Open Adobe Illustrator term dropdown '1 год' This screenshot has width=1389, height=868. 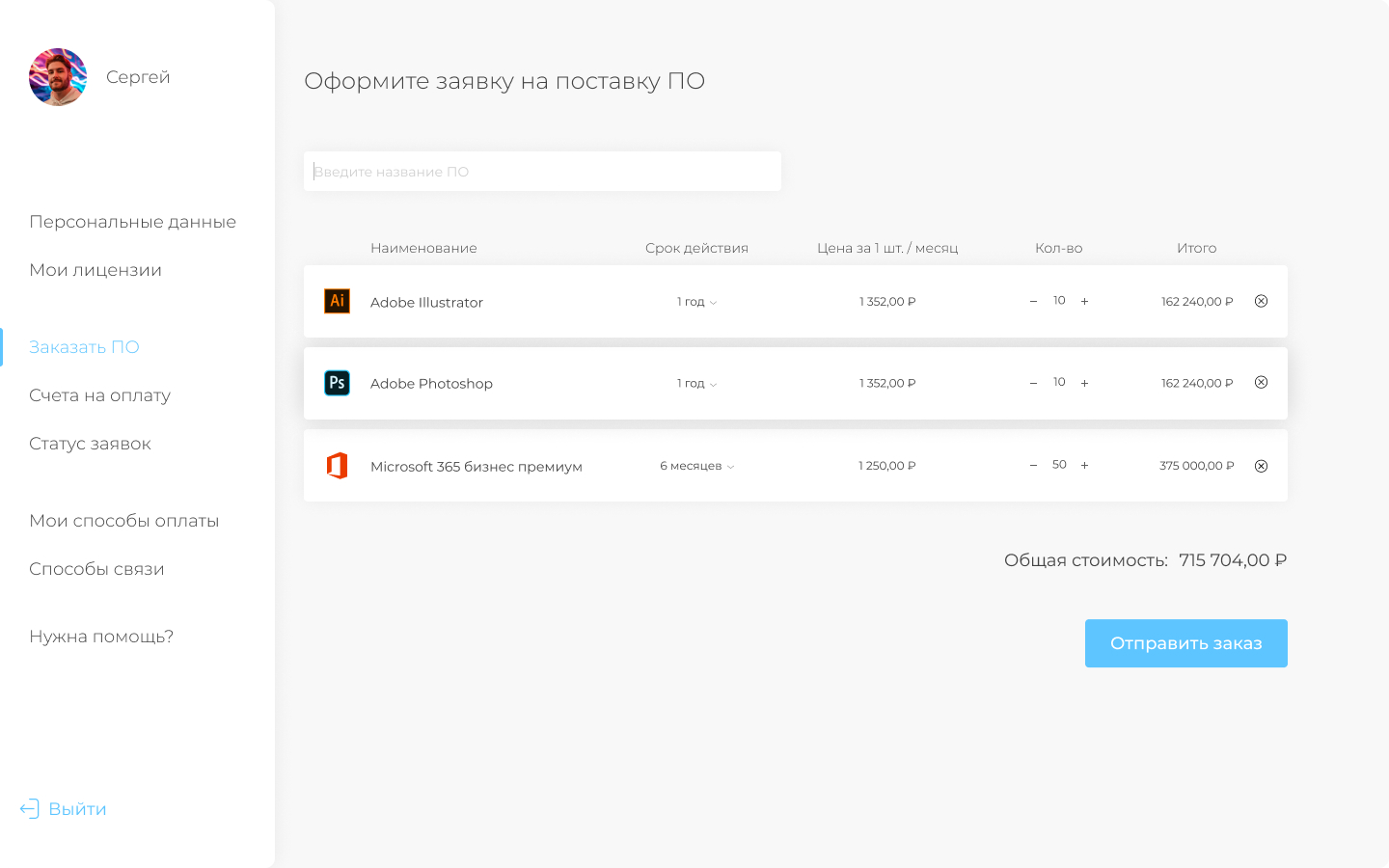tap(696, 302)
